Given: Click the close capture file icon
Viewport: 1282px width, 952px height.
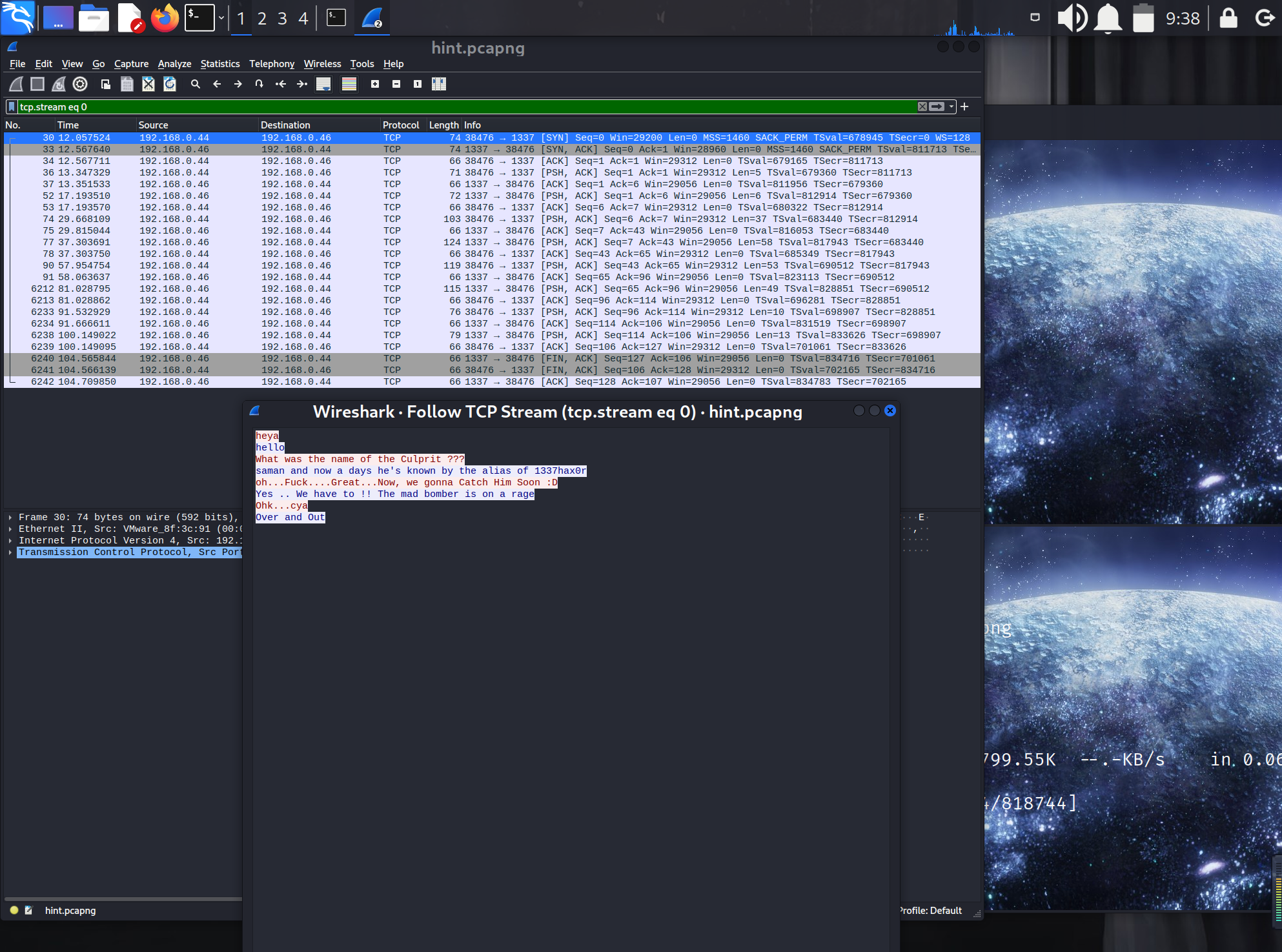Looking at the screenshot, I should click(148, 84).
